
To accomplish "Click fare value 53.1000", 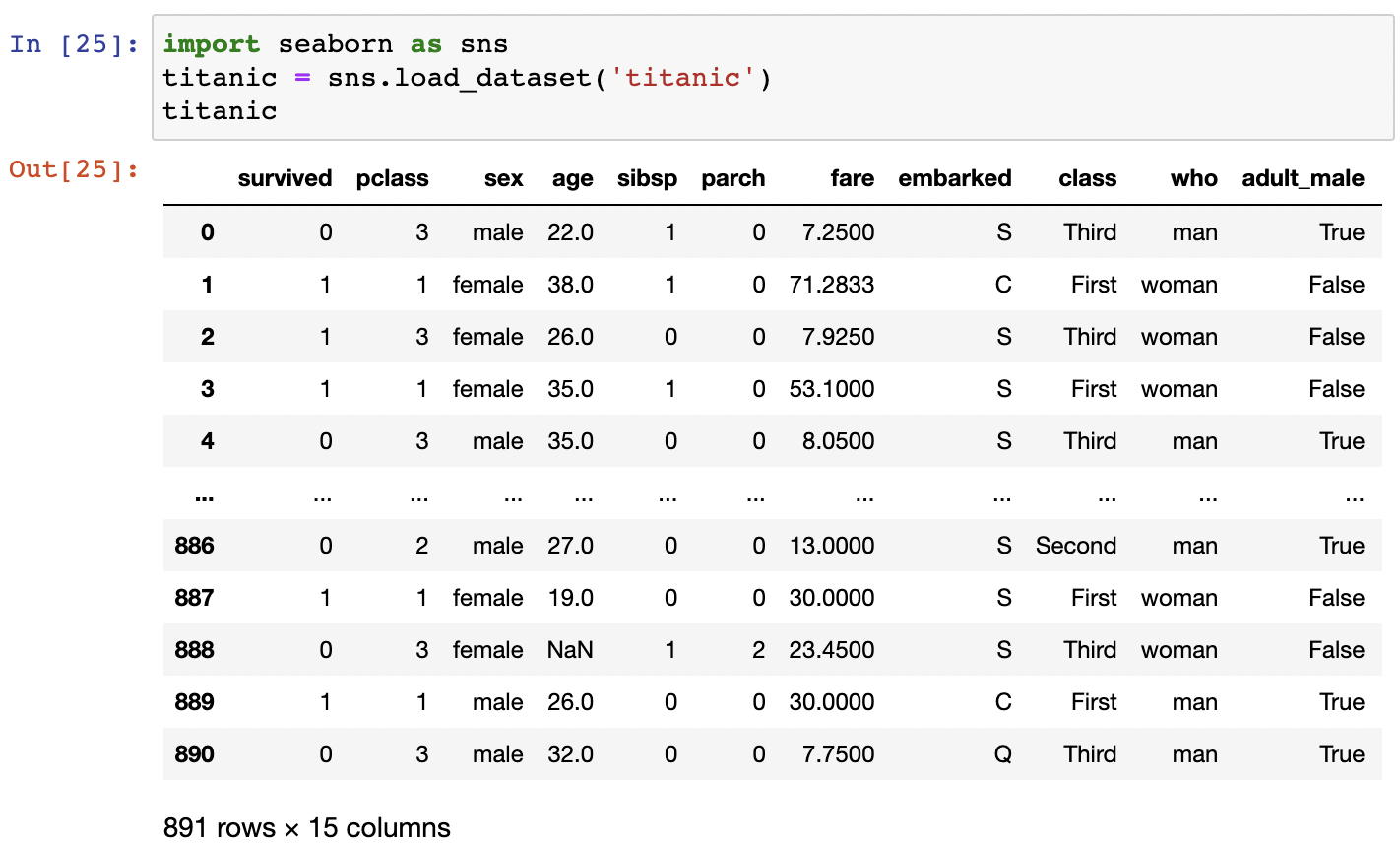I will click(x=832, y=389).
